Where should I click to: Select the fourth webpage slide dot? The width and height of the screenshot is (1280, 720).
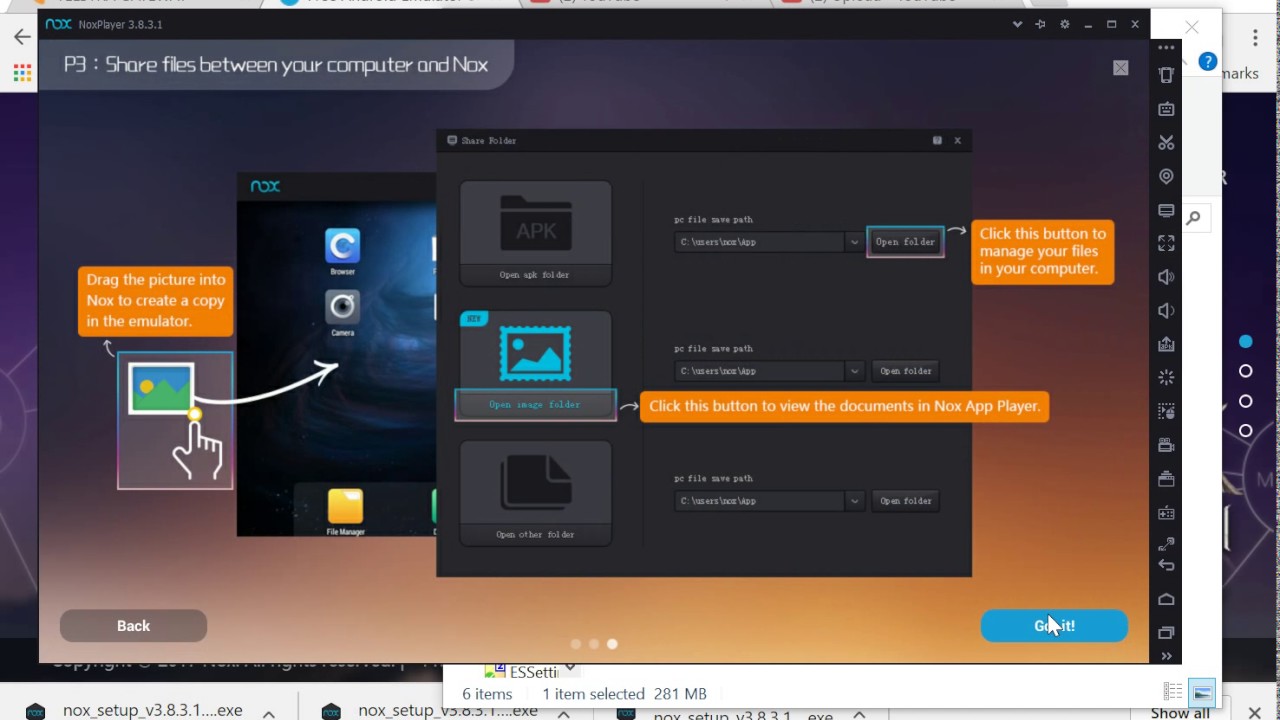1245,431
